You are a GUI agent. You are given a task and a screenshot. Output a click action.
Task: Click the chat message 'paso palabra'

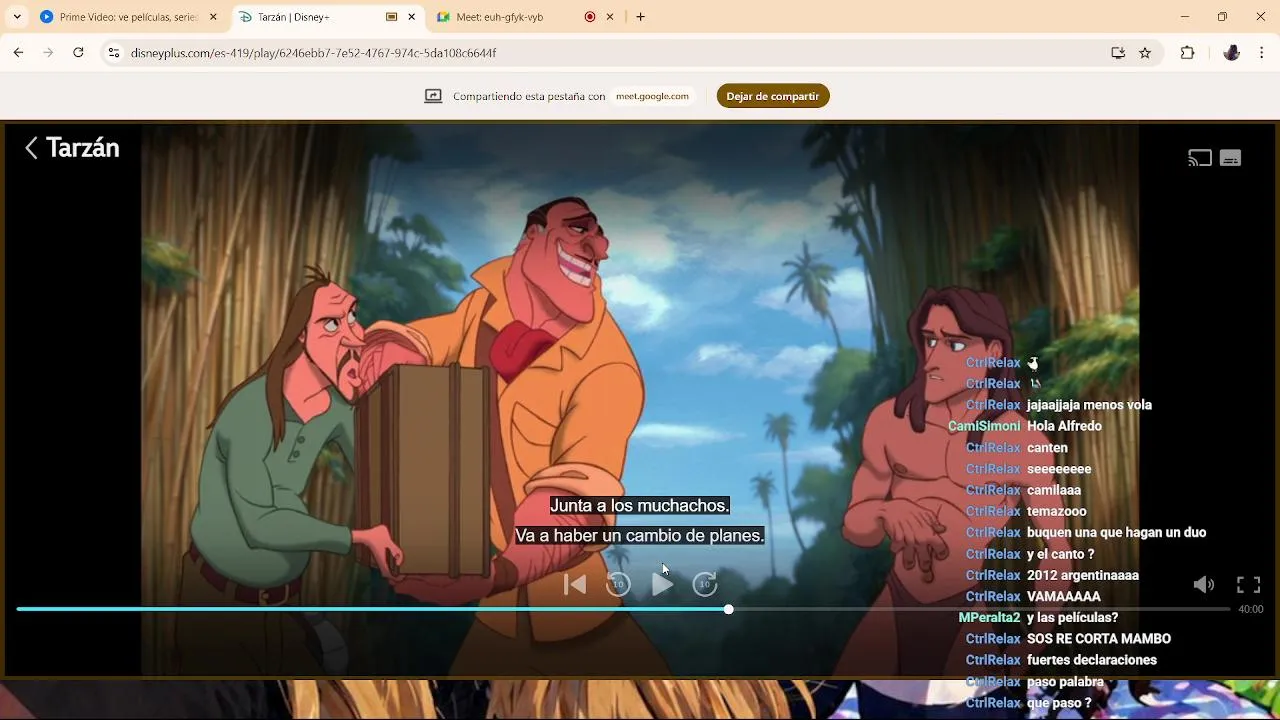[1065, 682]
